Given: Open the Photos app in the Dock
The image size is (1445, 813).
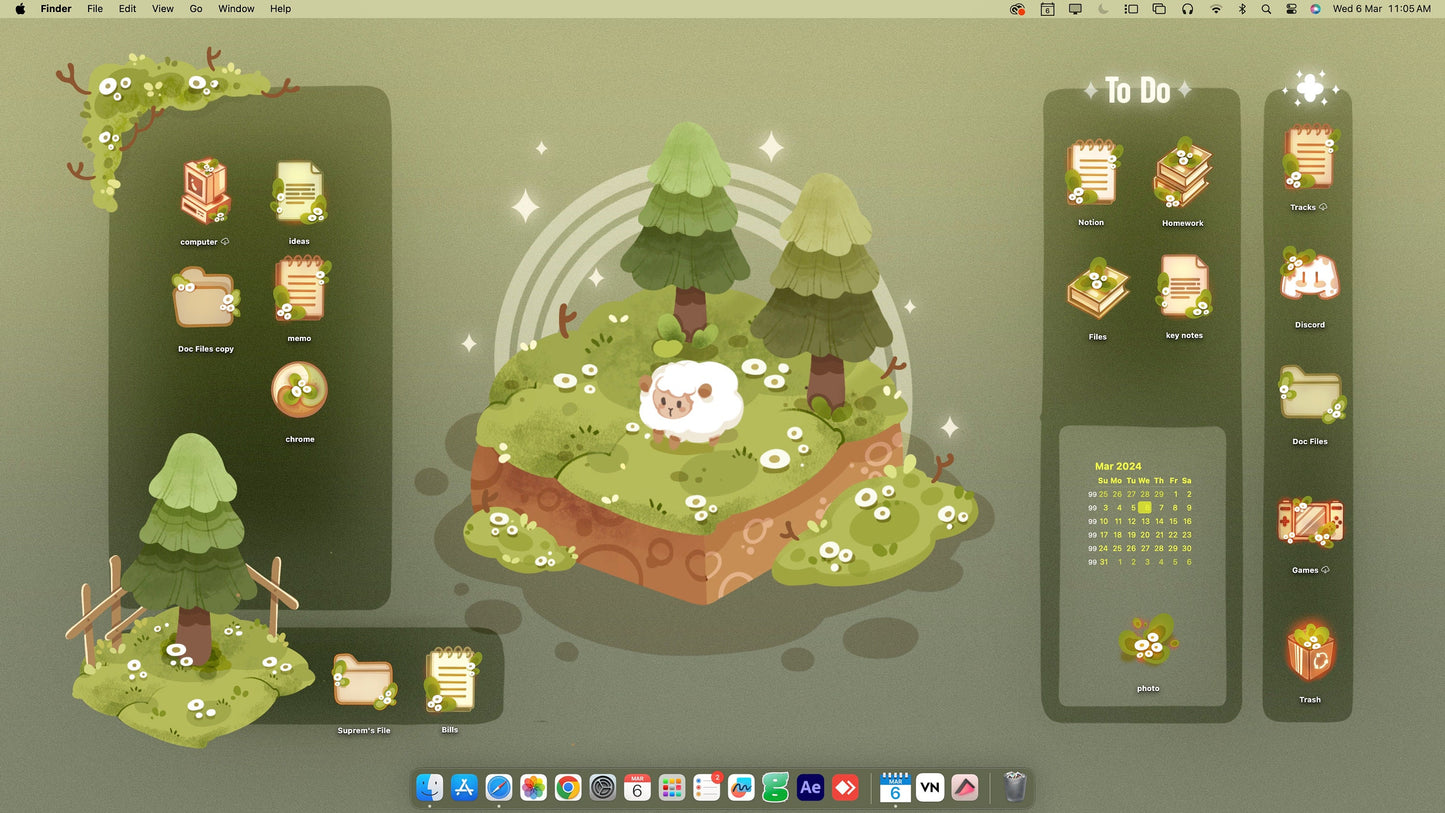Looking at the screenshot, I should point(533,788).
